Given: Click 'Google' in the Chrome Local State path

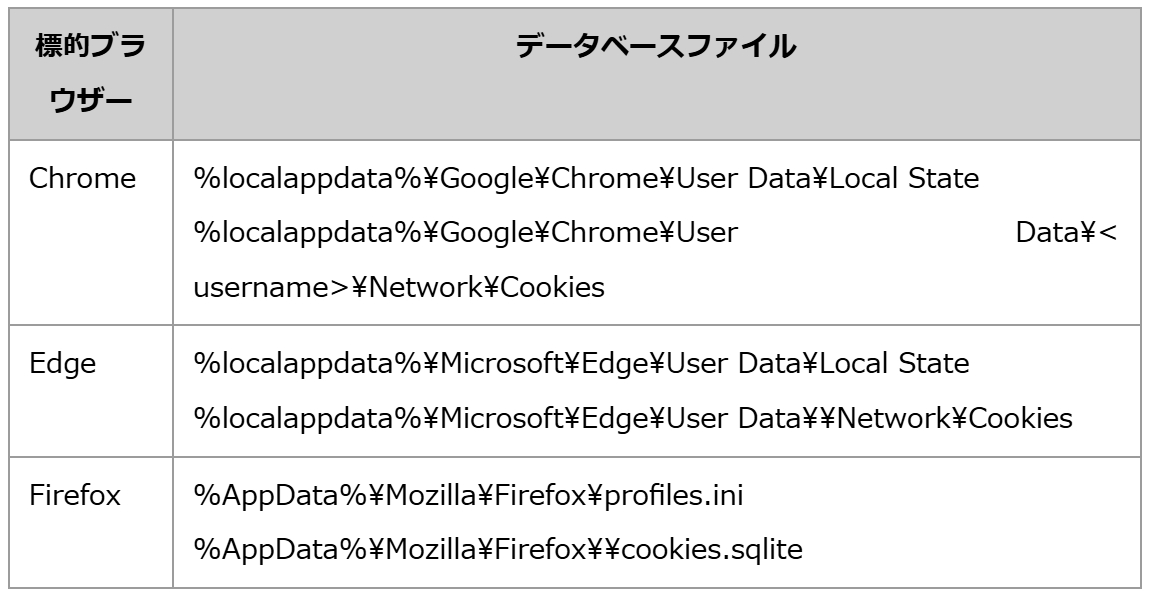Looking at the screenshot, I should coord(484,180).
